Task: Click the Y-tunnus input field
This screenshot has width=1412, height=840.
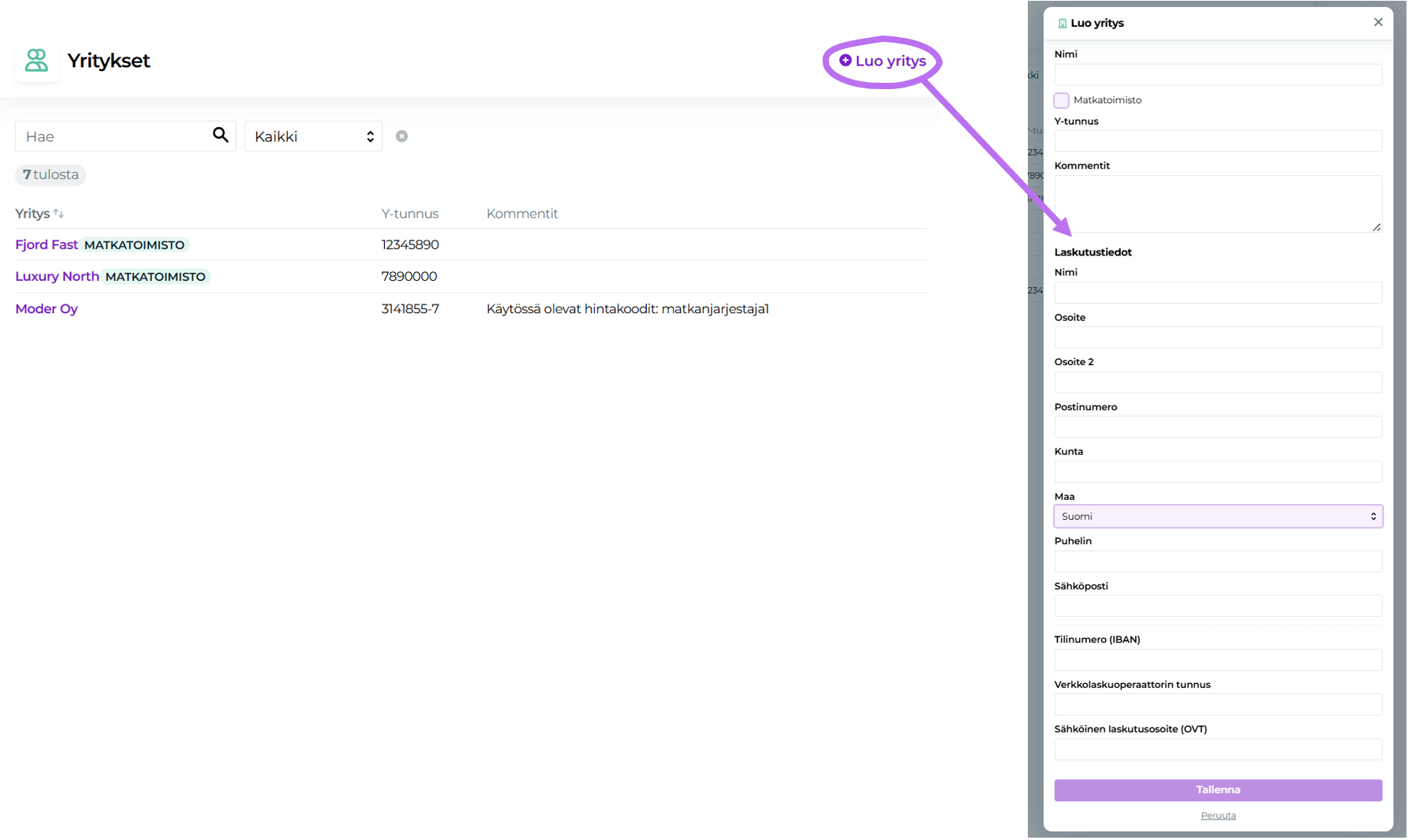Action: click(x=1217, y=142)
